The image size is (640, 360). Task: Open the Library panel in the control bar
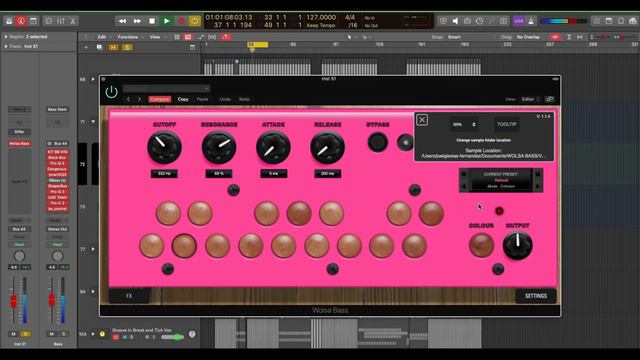(x=9, y=21)
